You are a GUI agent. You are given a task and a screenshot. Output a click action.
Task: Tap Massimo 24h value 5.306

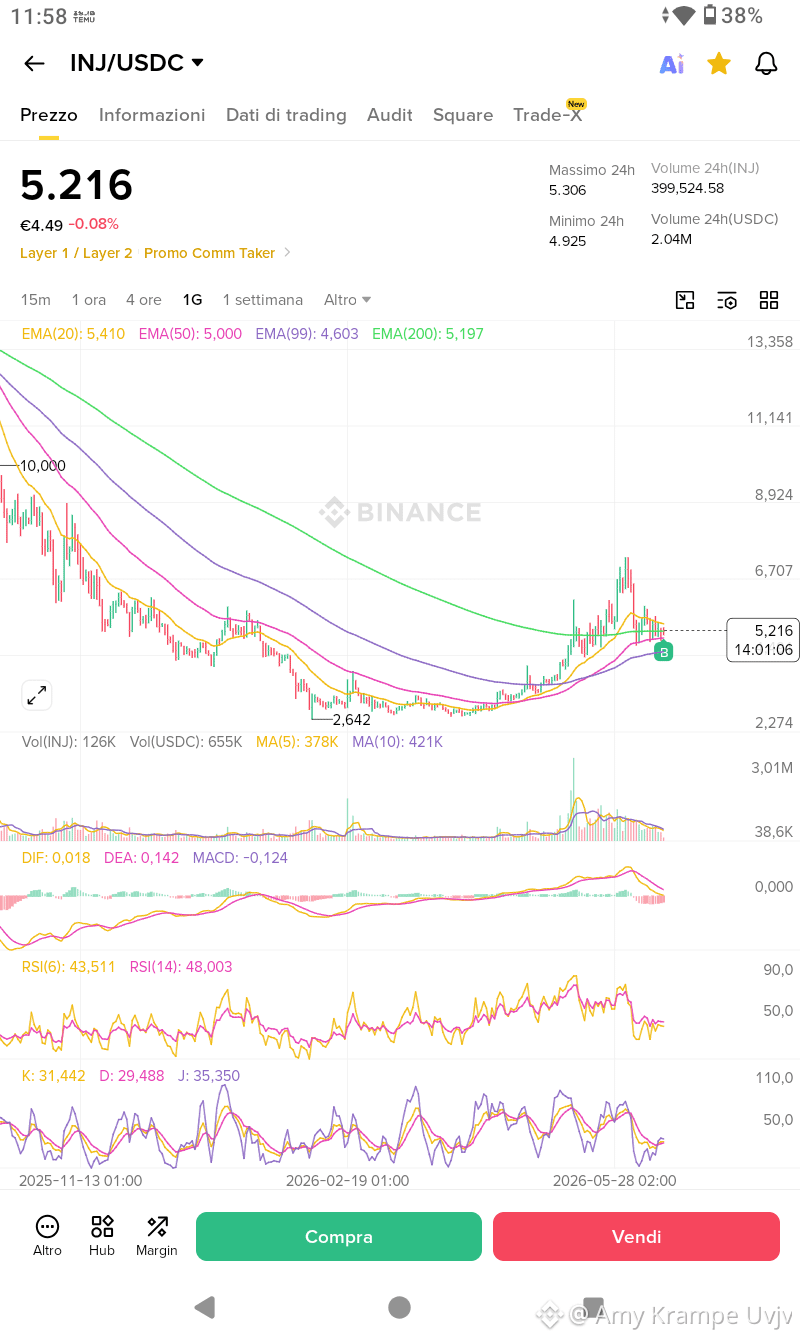(x=568, y=190)
